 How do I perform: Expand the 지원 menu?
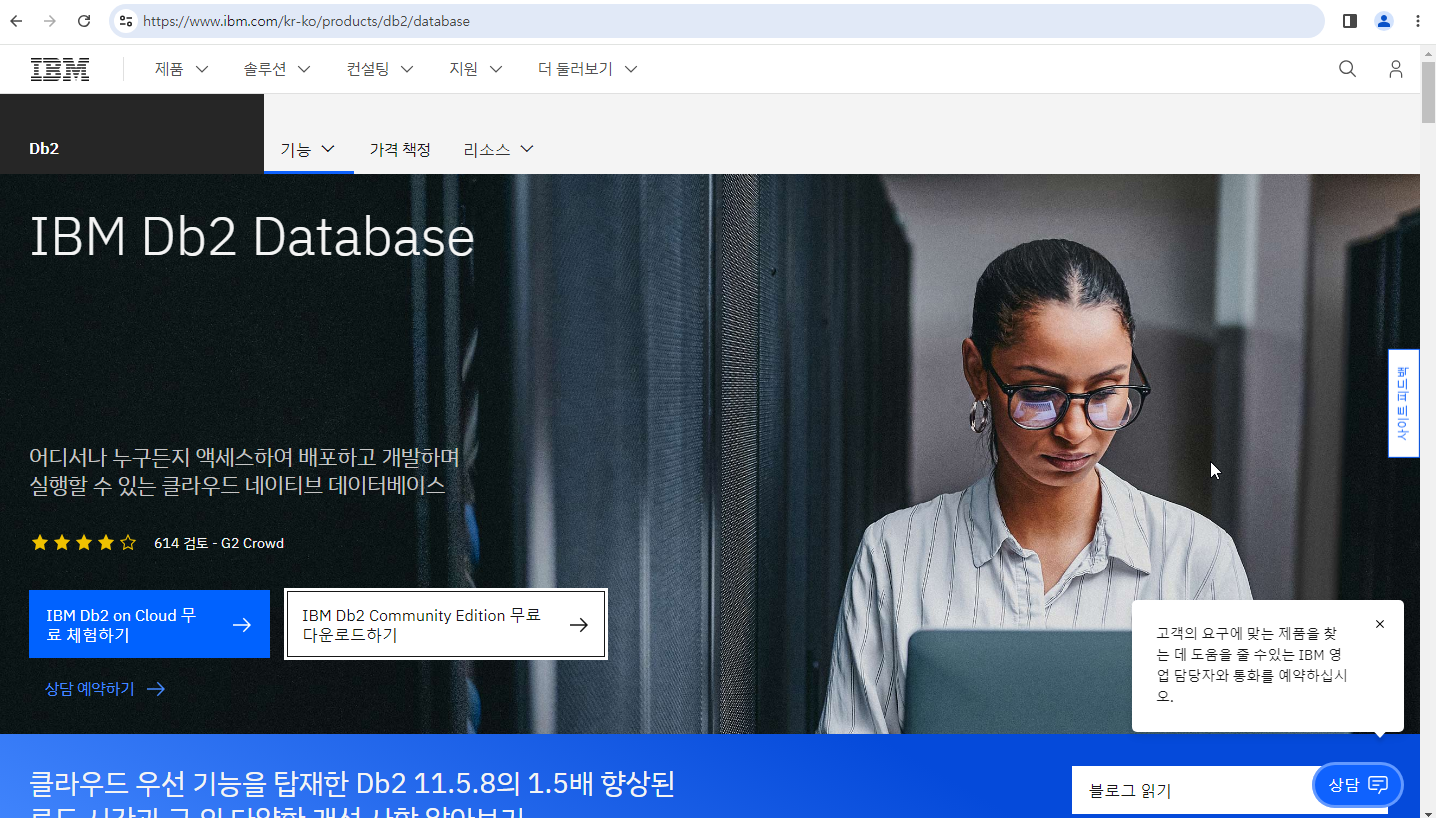[x=475, y=69]
